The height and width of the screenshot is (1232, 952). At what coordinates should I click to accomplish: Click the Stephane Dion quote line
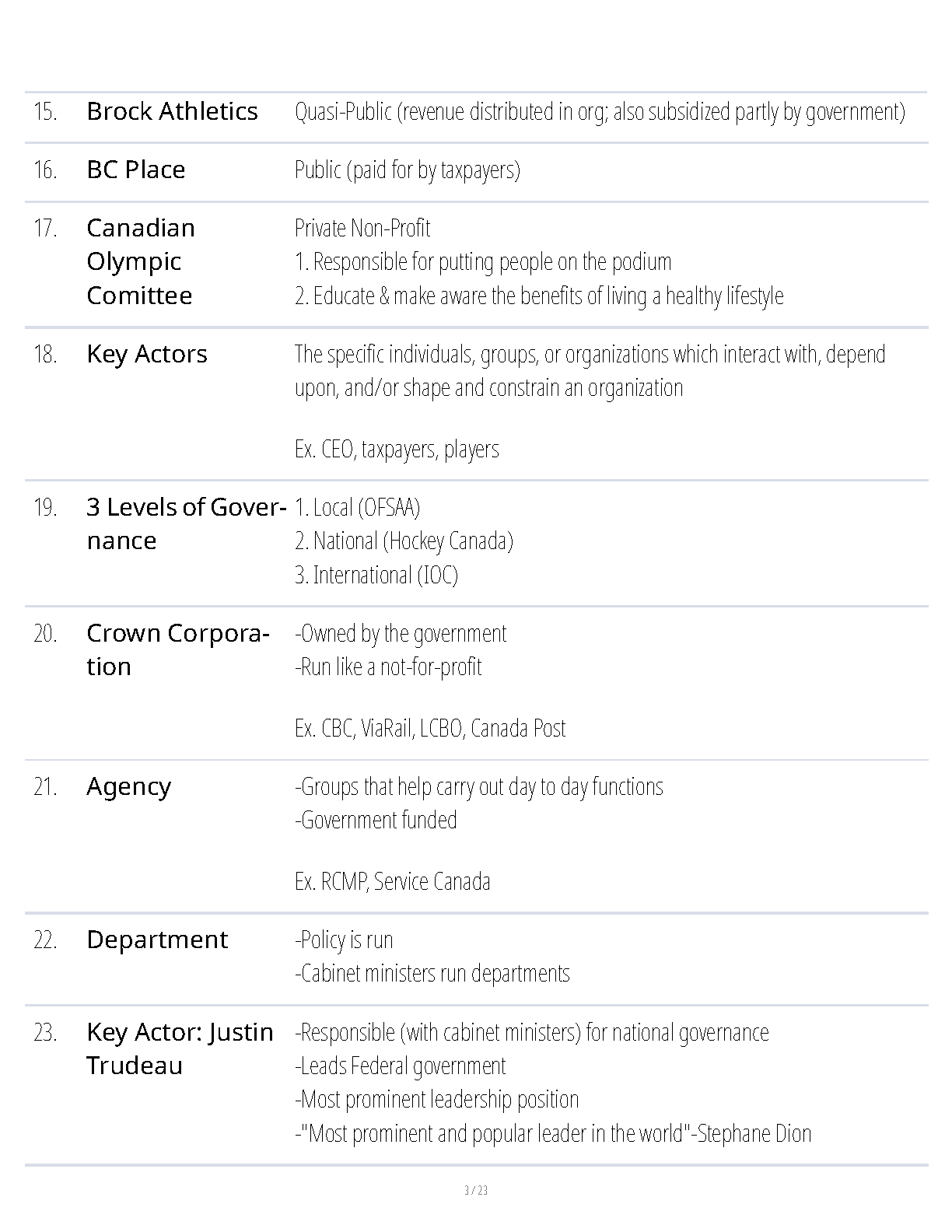pyautogui.click(x=553, y=1134)
